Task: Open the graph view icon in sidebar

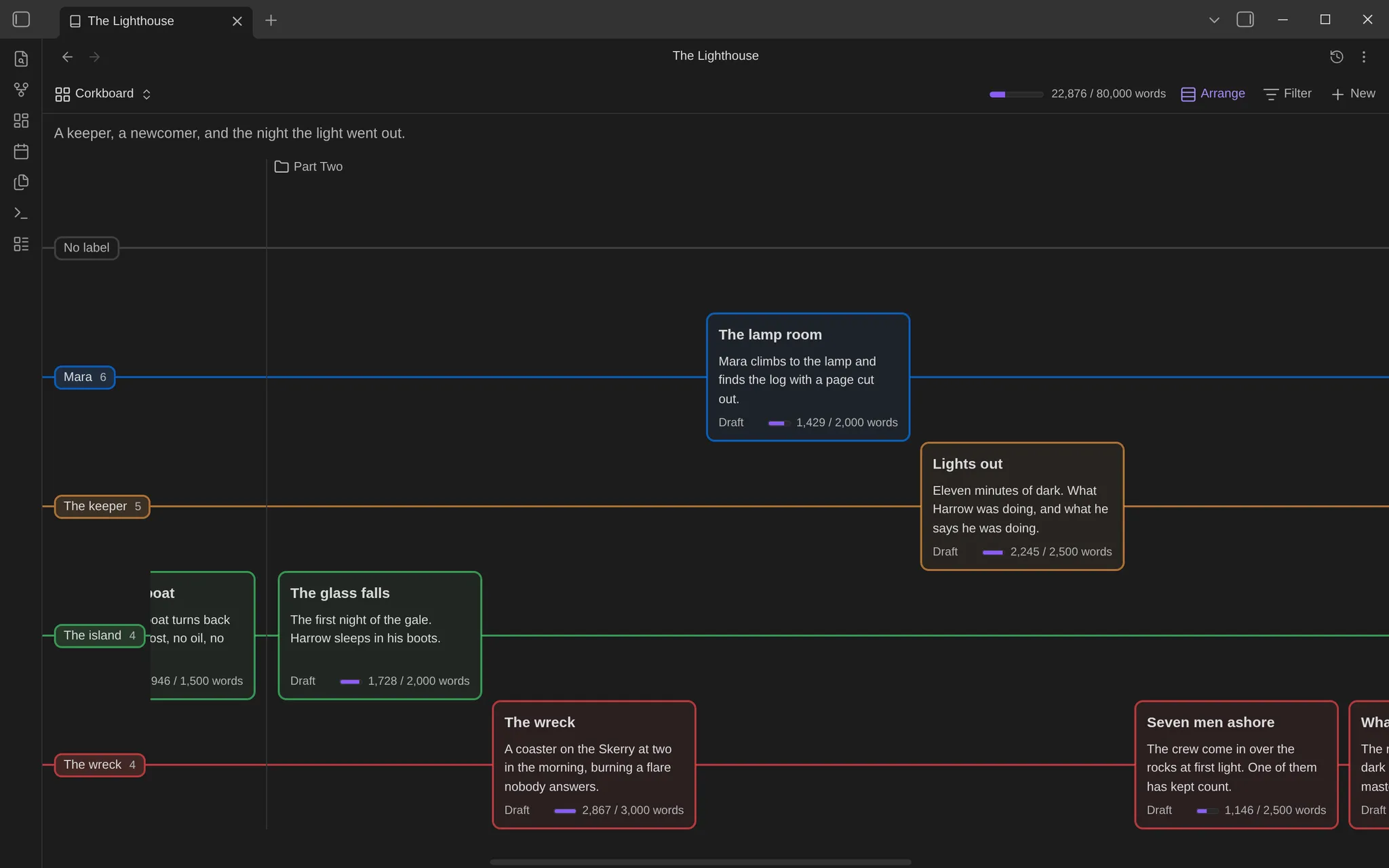Action: pos(21,90)
